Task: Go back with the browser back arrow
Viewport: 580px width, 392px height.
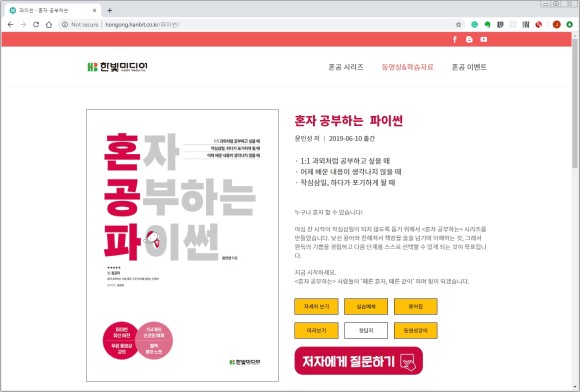Action: [x=10, y=24]
